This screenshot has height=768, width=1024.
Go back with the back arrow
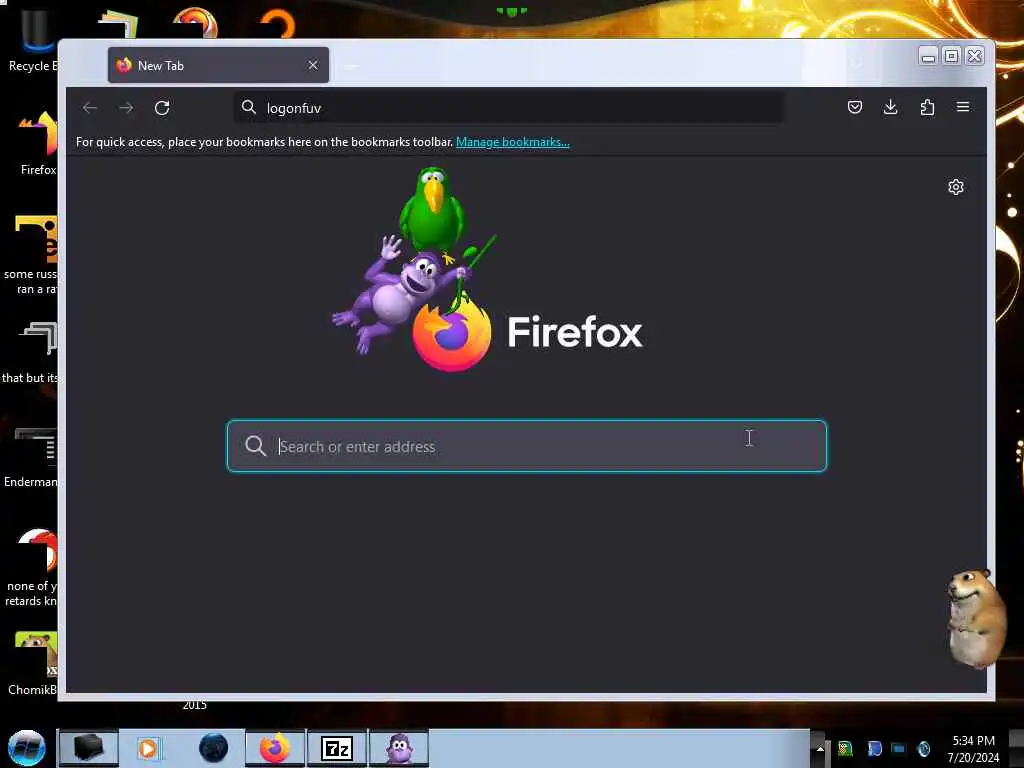[90, 108]
